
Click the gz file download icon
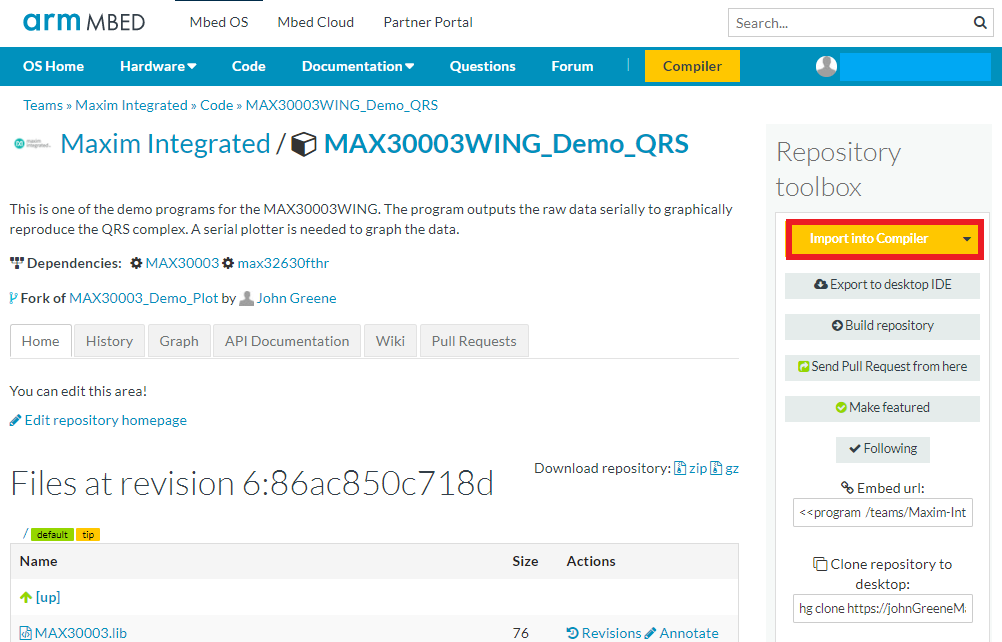[716, 468]
